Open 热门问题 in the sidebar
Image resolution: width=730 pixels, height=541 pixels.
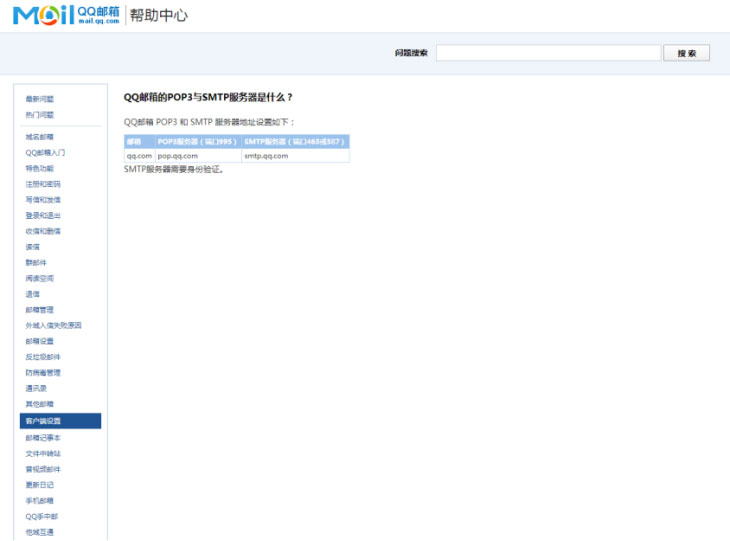(x=40, y=115)
